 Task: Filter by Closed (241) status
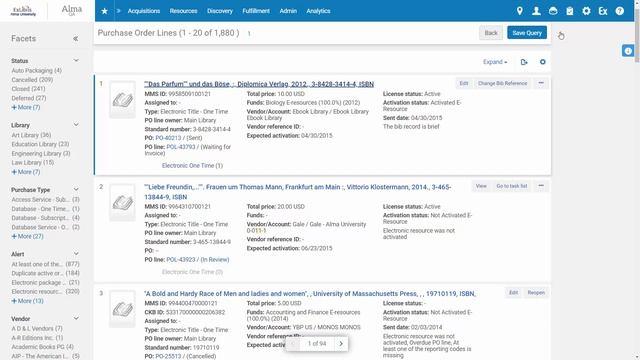28,89
